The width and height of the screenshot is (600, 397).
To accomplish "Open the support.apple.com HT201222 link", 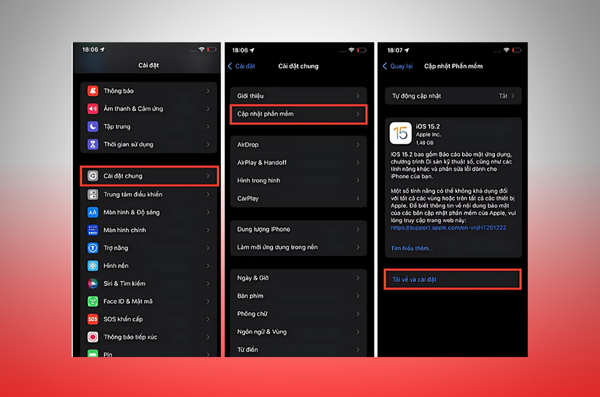I will (448, 228).
